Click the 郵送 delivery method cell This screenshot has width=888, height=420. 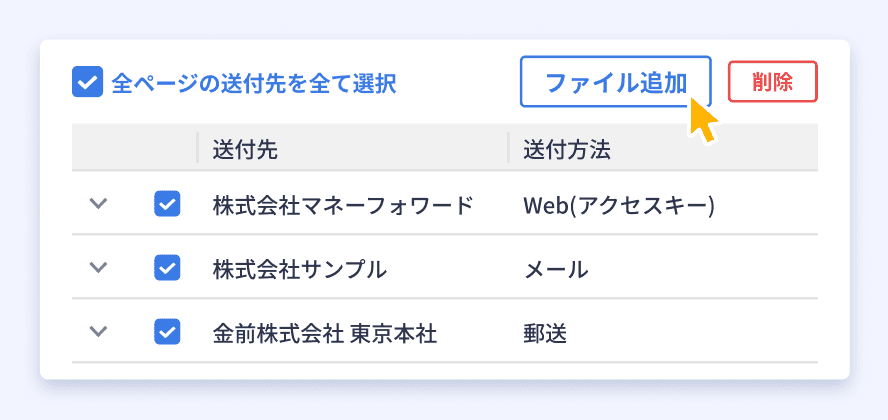[545, 333]
